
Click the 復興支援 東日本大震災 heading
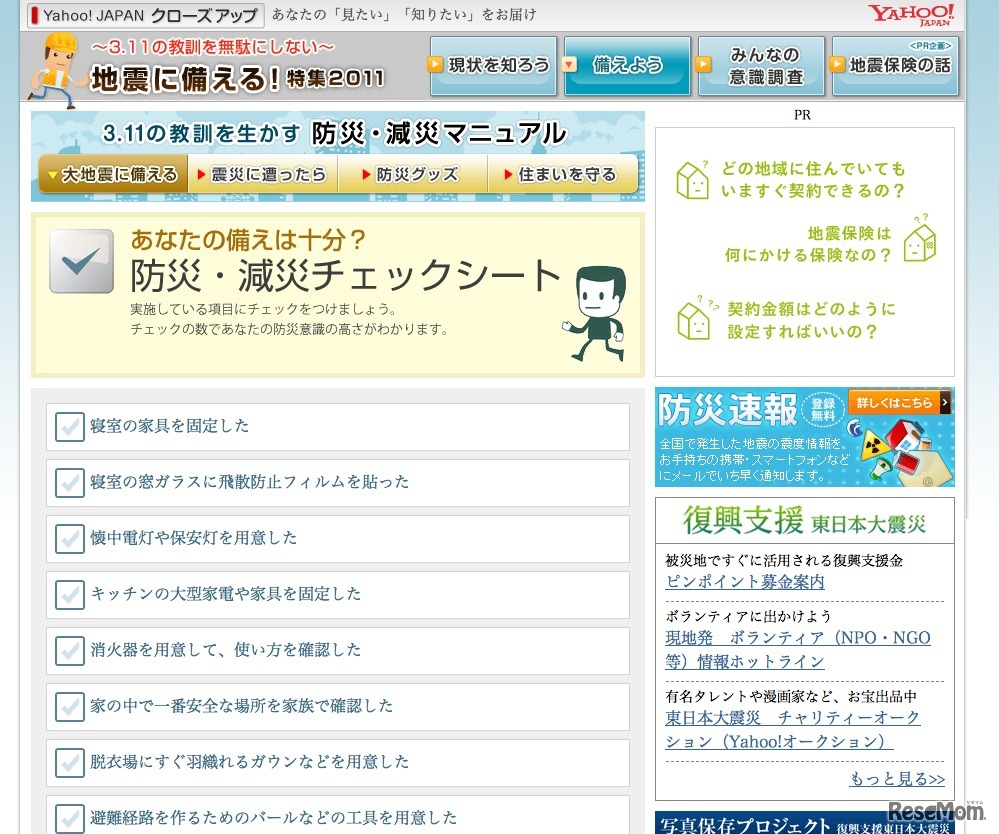[805, 521]
